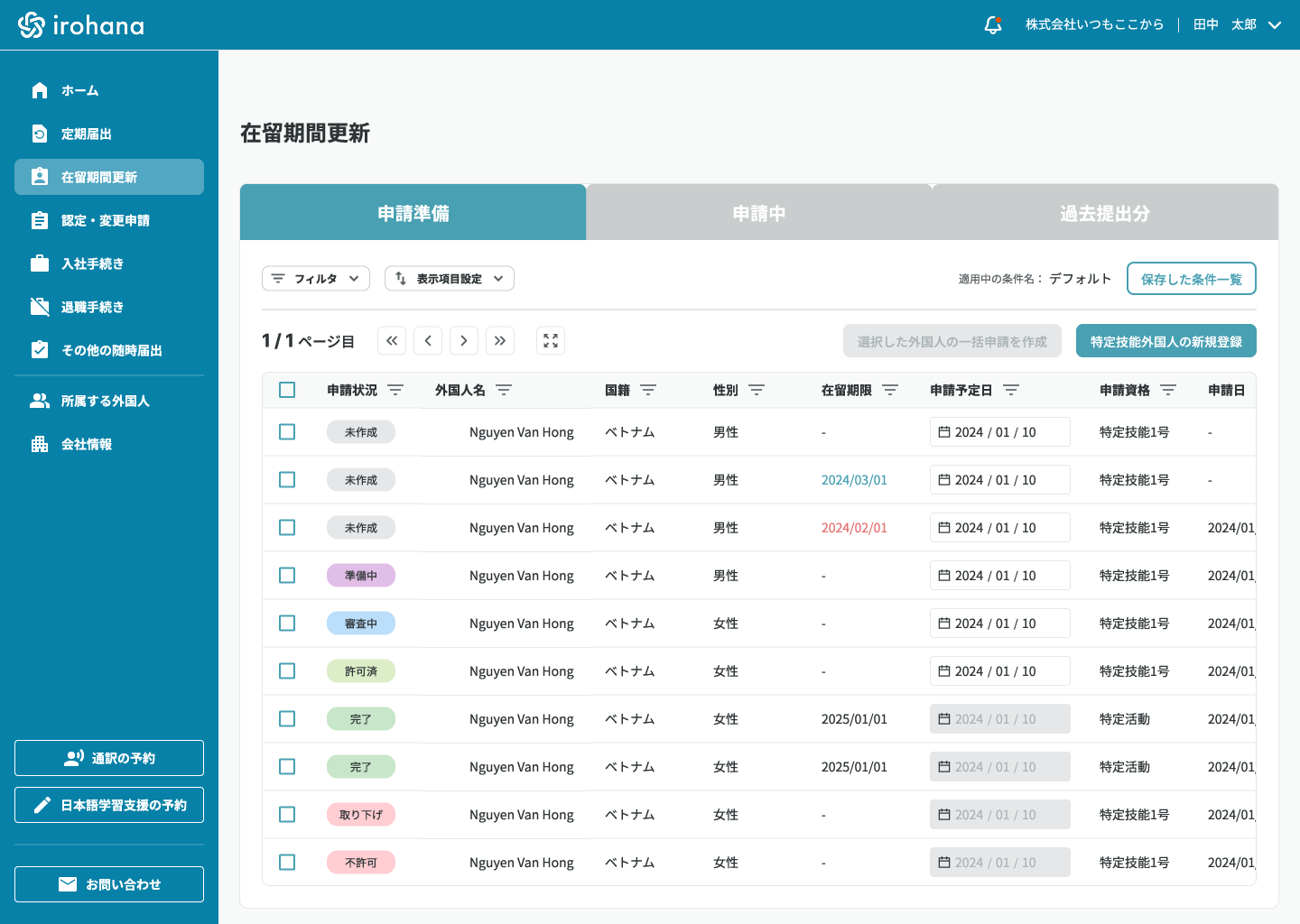Select the checkbox for 不許可 row

click(x=287, y=863)
